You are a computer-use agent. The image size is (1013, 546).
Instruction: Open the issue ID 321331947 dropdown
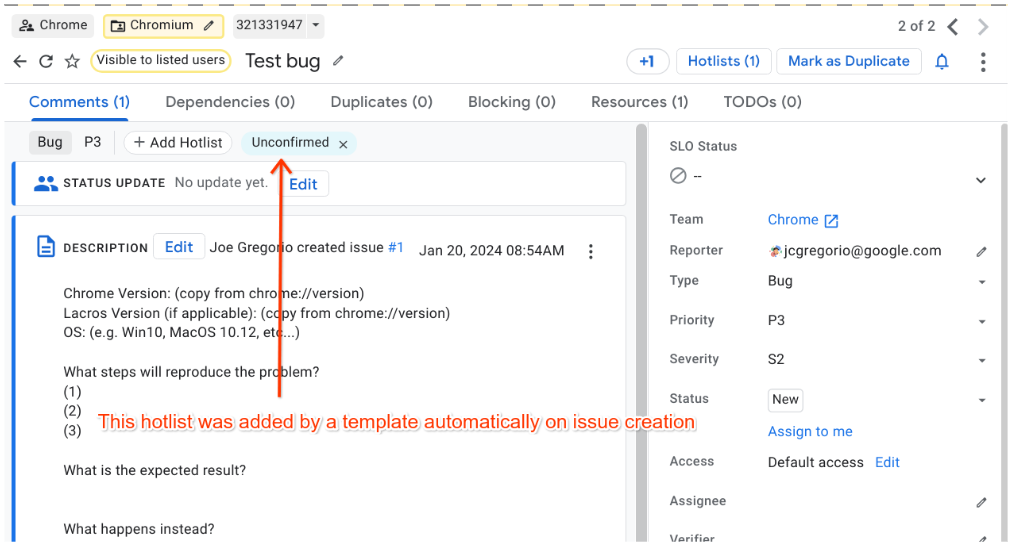pos(316,25)
